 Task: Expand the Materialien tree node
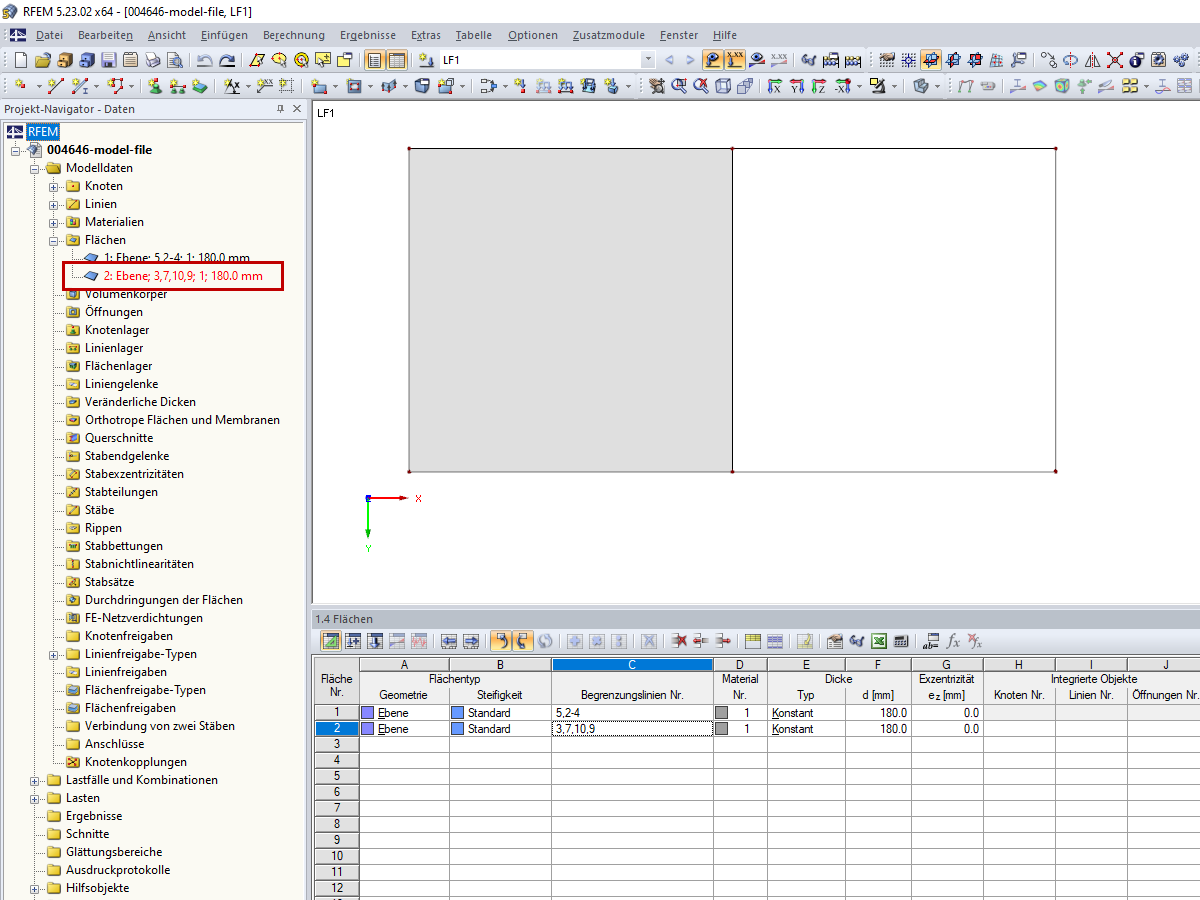54,222
